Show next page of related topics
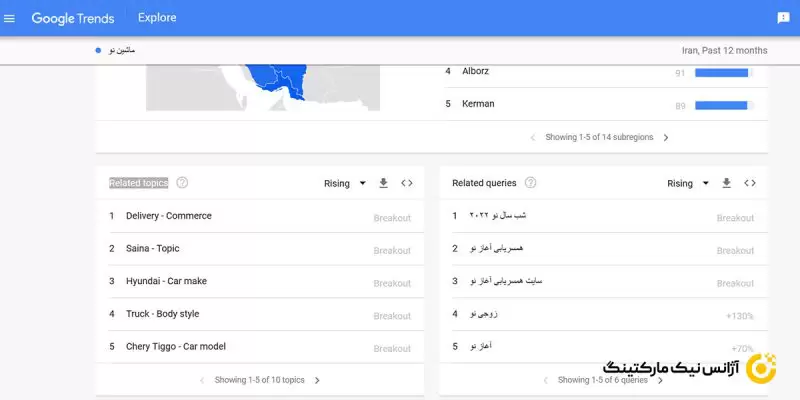Screen dimensions: 800x400 [317, 380]
